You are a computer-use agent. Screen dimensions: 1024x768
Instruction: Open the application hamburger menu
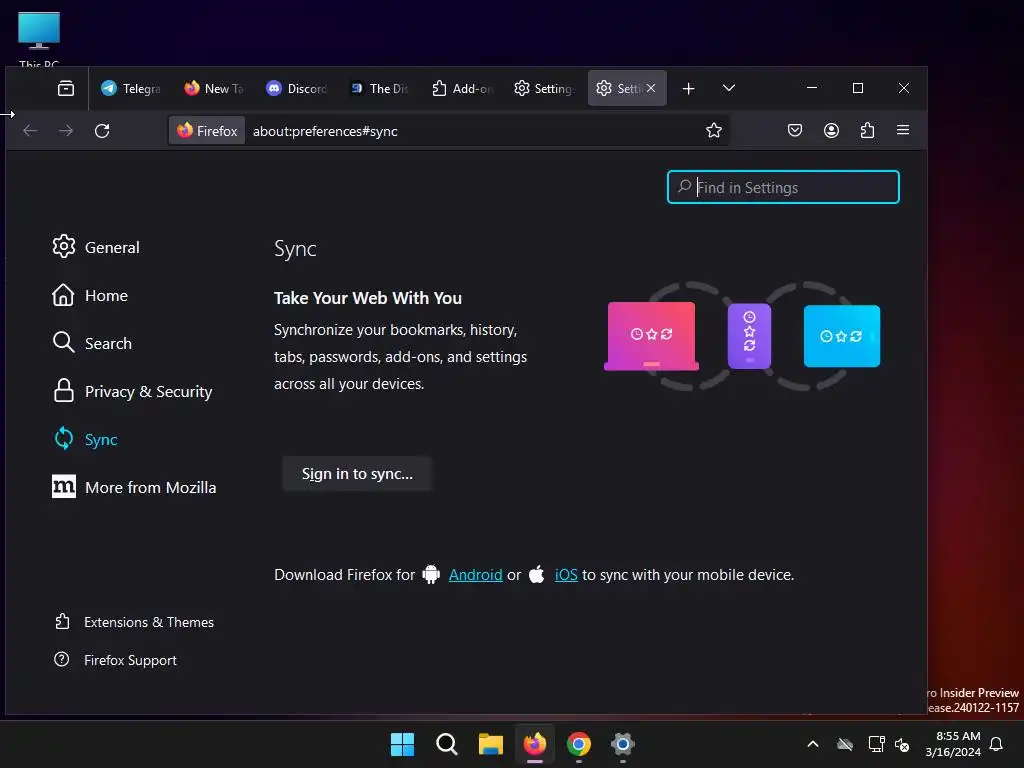(x=903, y=131)
